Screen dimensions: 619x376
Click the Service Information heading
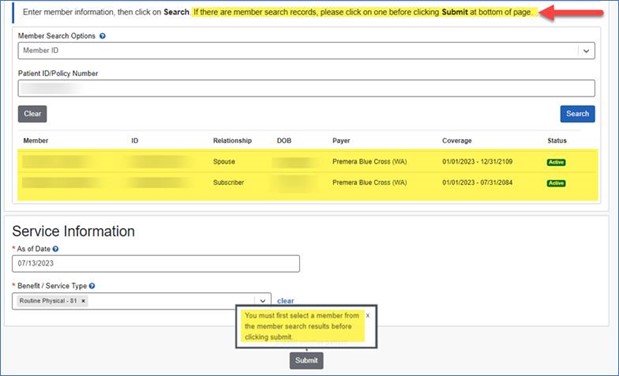point(73,231)
